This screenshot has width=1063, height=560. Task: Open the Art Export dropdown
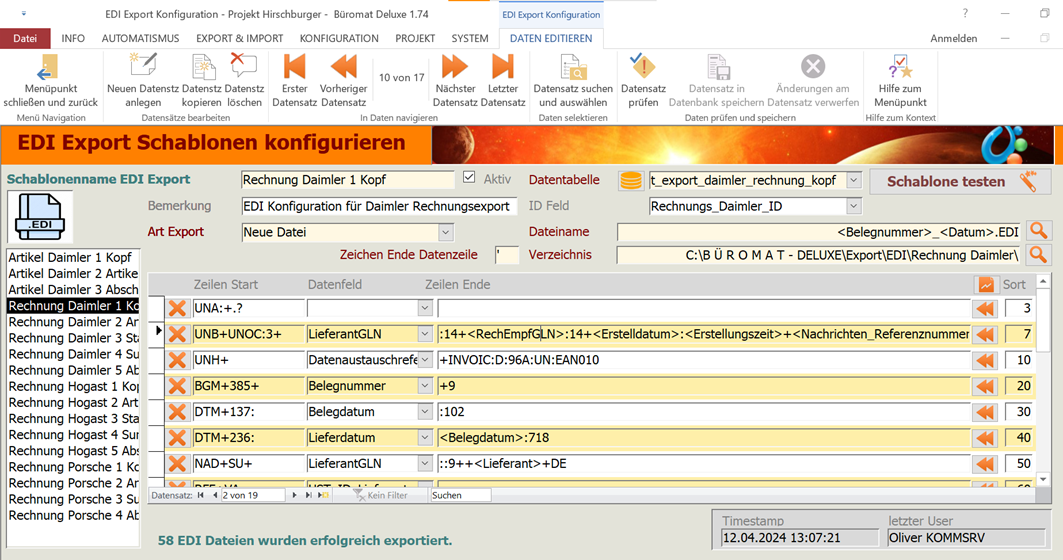coord(446,232)
